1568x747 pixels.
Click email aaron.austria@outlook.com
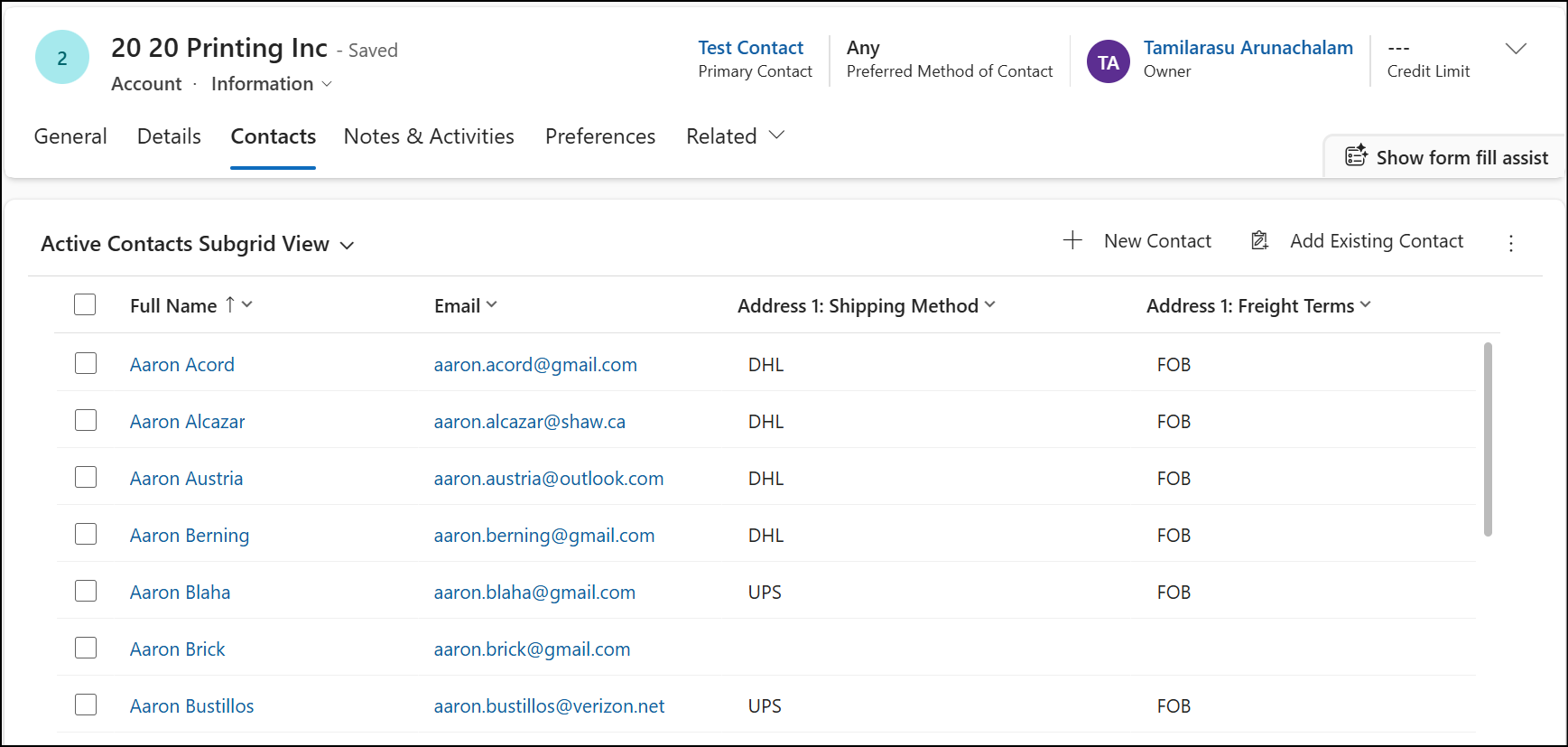point(549,478)
